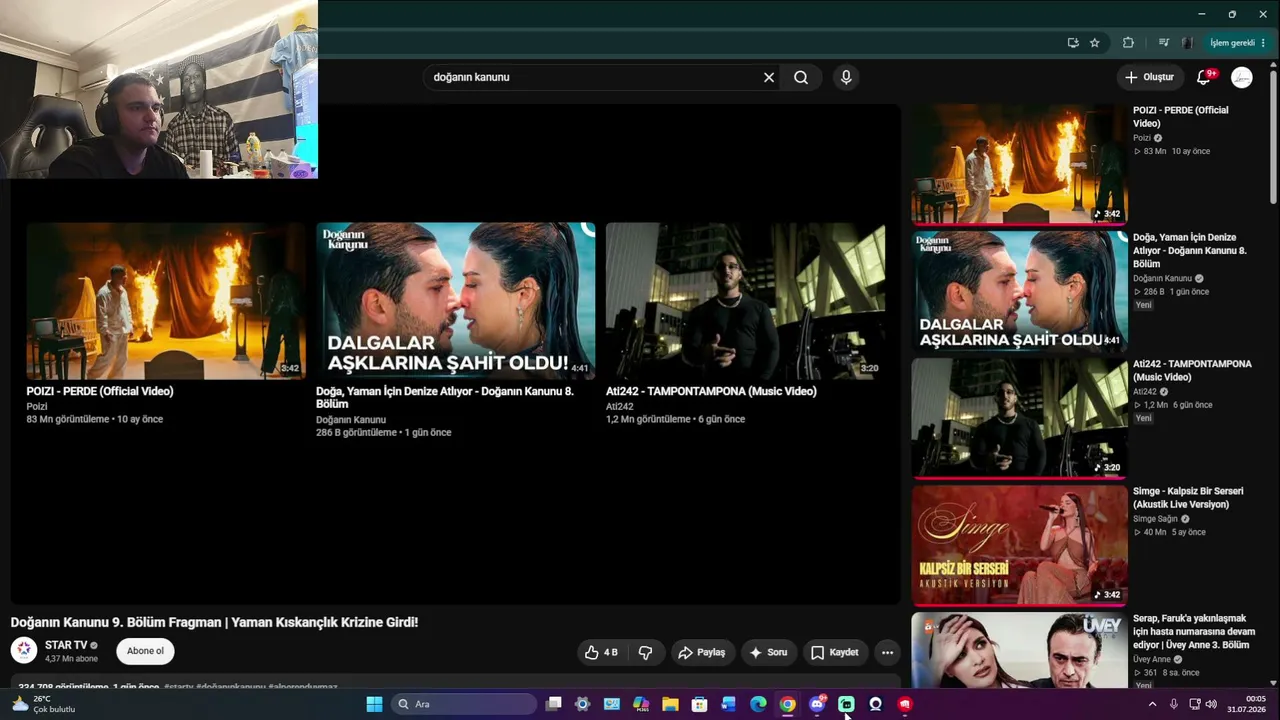The width and height of the screenshot is (1280, 720).
Task: Open Task View on the taskbar
Action: (553, 704)
